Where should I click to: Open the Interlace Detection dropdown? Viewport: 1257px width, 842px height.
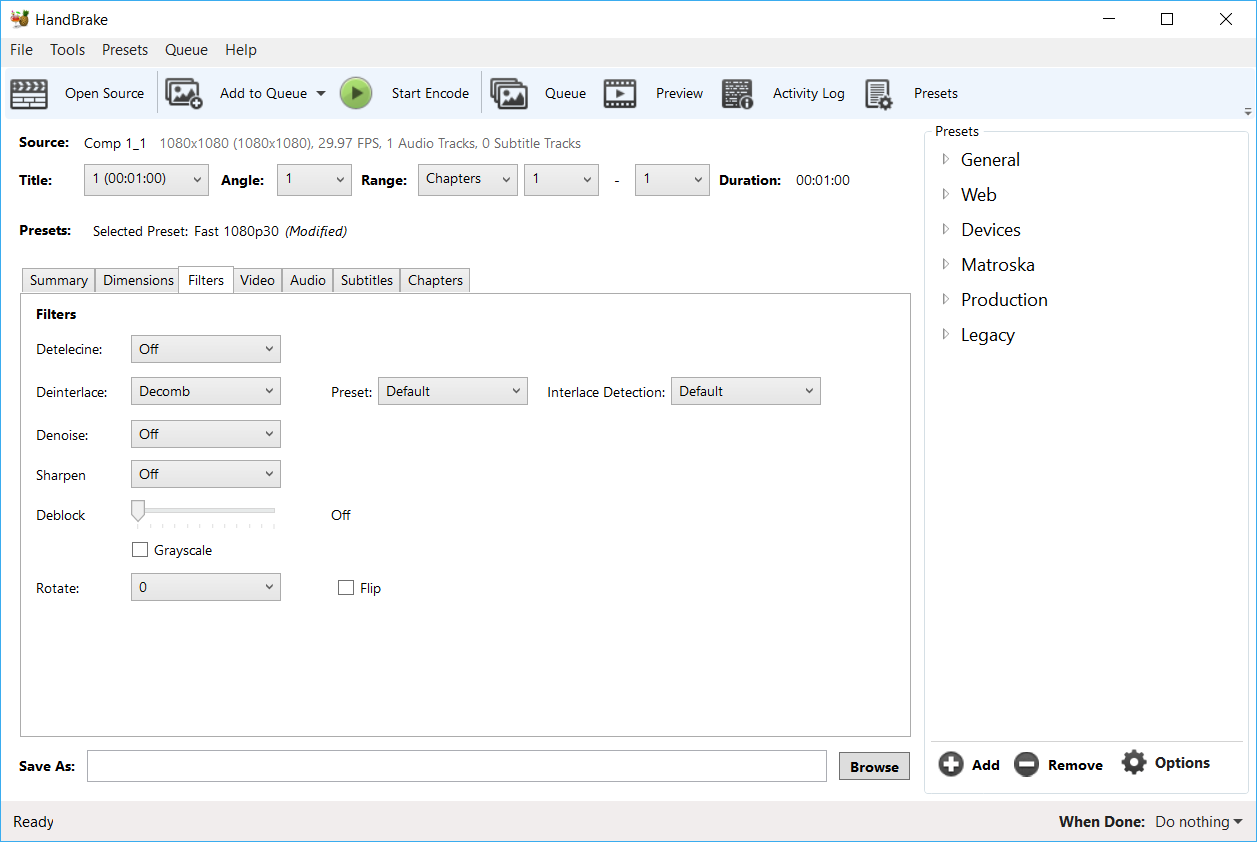[746, 391]
